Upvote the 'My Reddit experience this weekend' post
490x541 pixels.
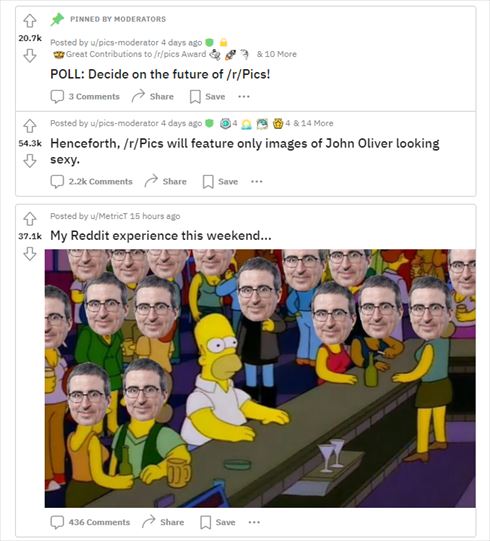30,218
